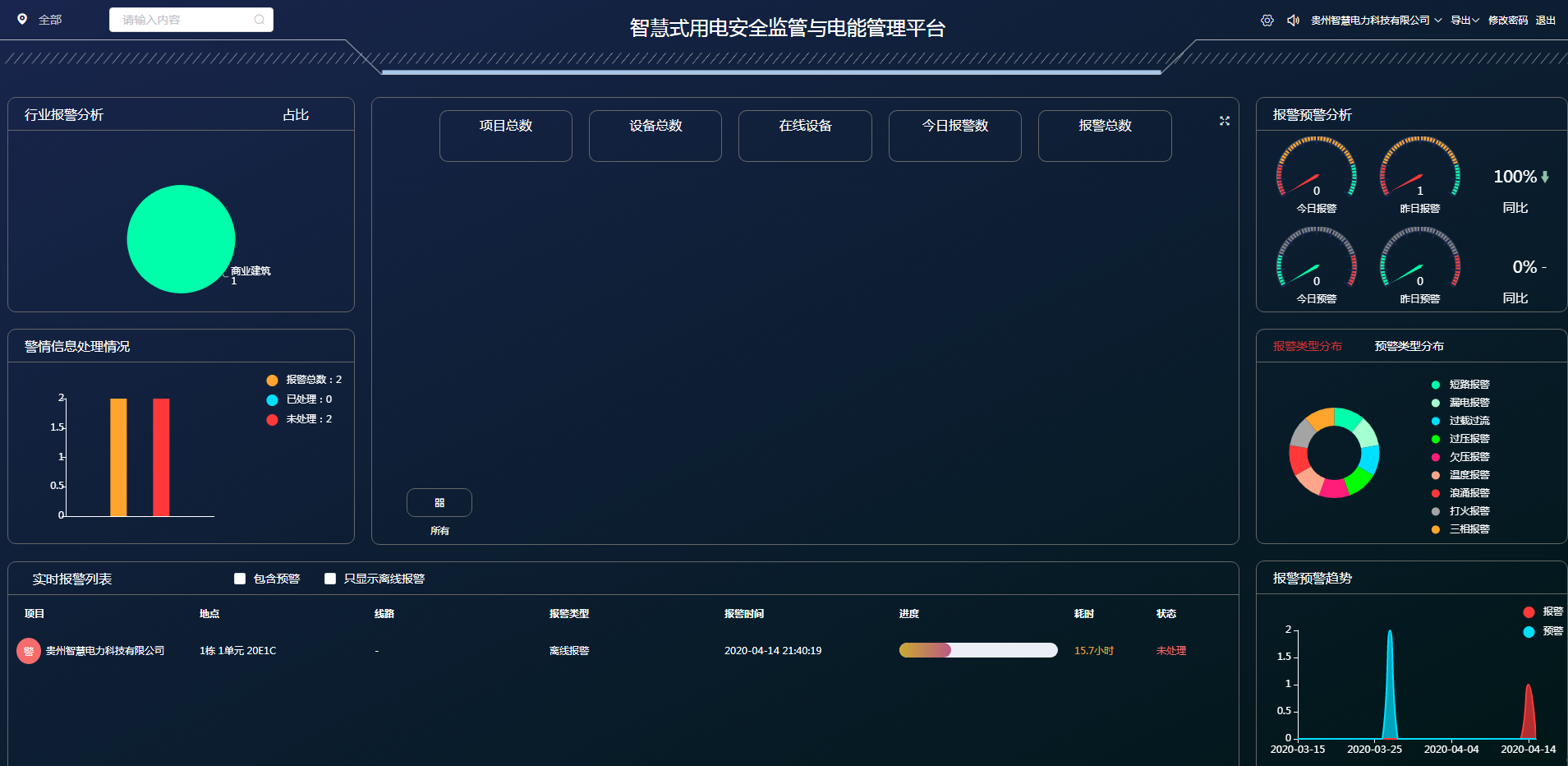Click the grid icon above 所有
Image resolution: width=1568 pixels, height=766 pixels.
439,503
